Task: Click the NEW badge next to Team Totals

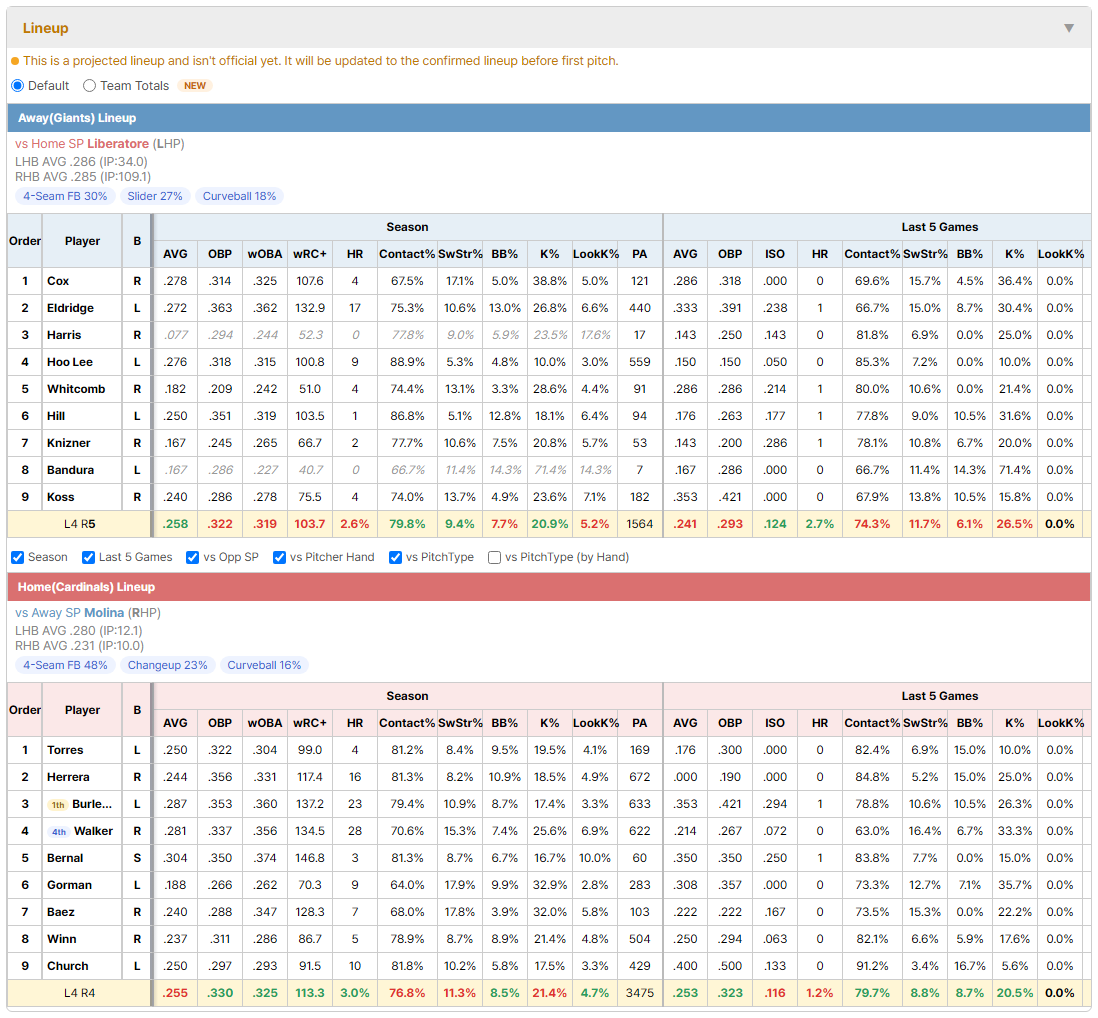Action: [x=195, y=85]
